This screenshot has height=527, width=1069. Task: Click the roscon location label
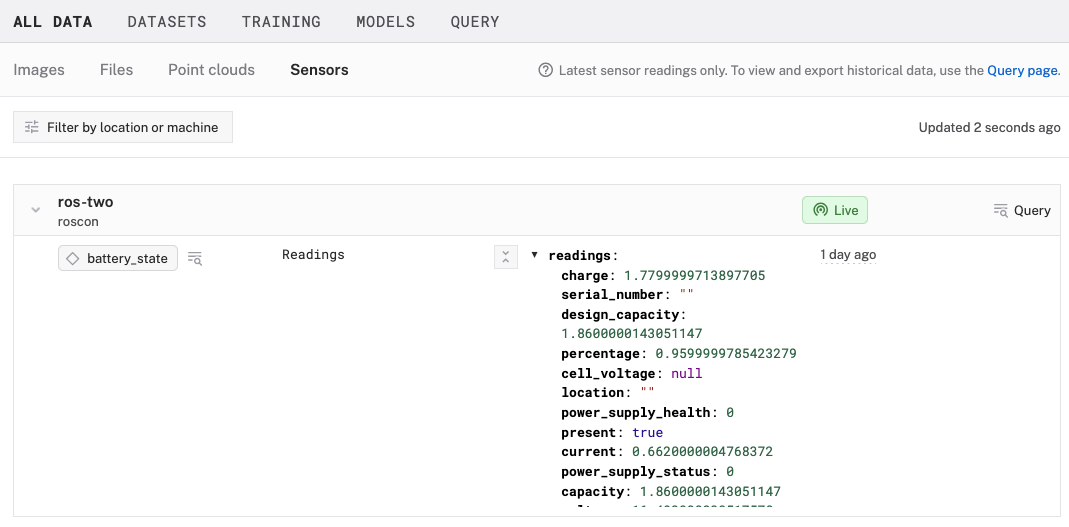78,222
